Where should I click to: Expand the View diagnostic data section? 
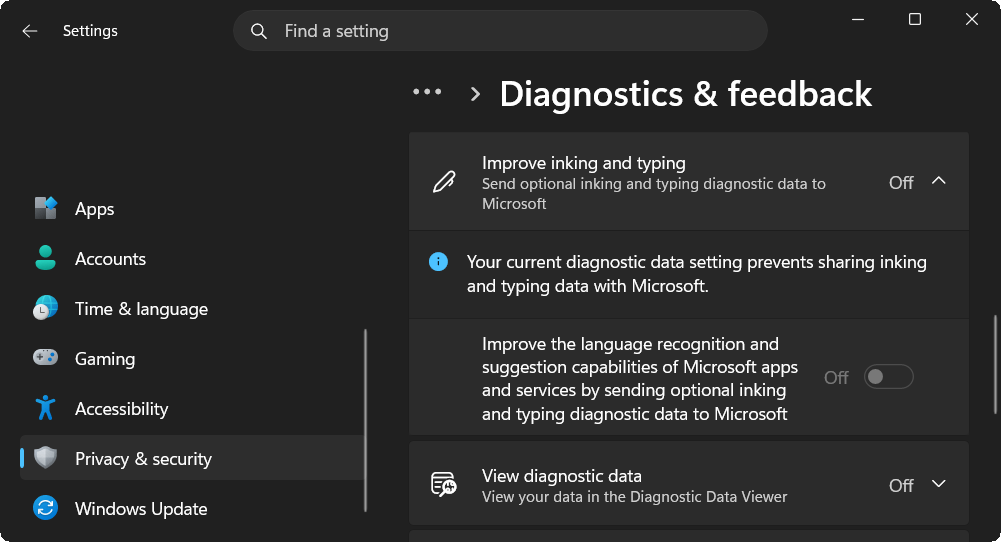tap(938, 484)
